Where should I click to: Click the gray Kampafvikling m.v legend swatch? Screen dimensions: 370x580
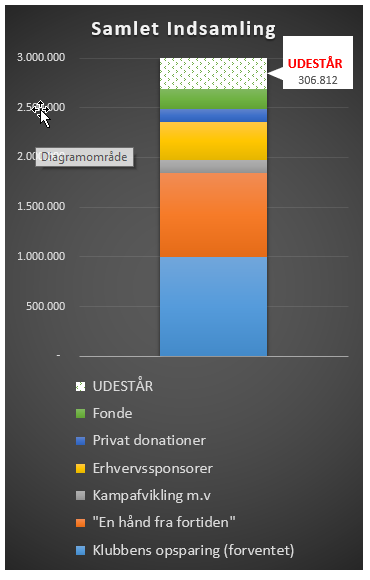click(x=80, y=496)
